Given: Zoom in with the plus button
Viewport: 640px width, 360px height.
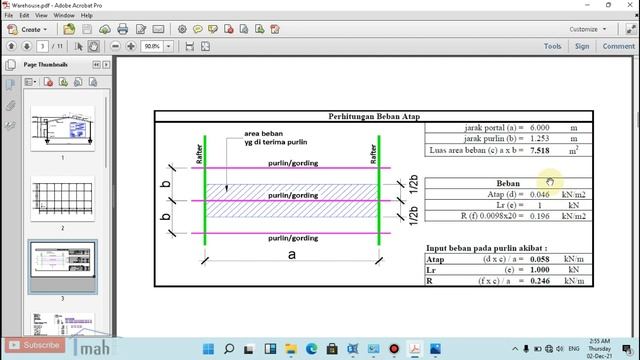Looking at the screenshot, I should [x=131, y=46].
